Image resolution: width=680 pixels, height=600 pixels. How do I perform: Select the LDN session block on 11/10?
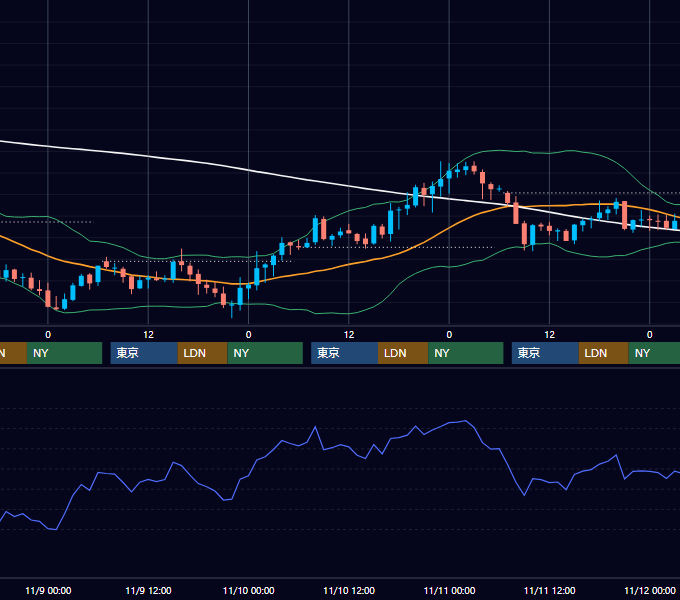coord(403,353)
